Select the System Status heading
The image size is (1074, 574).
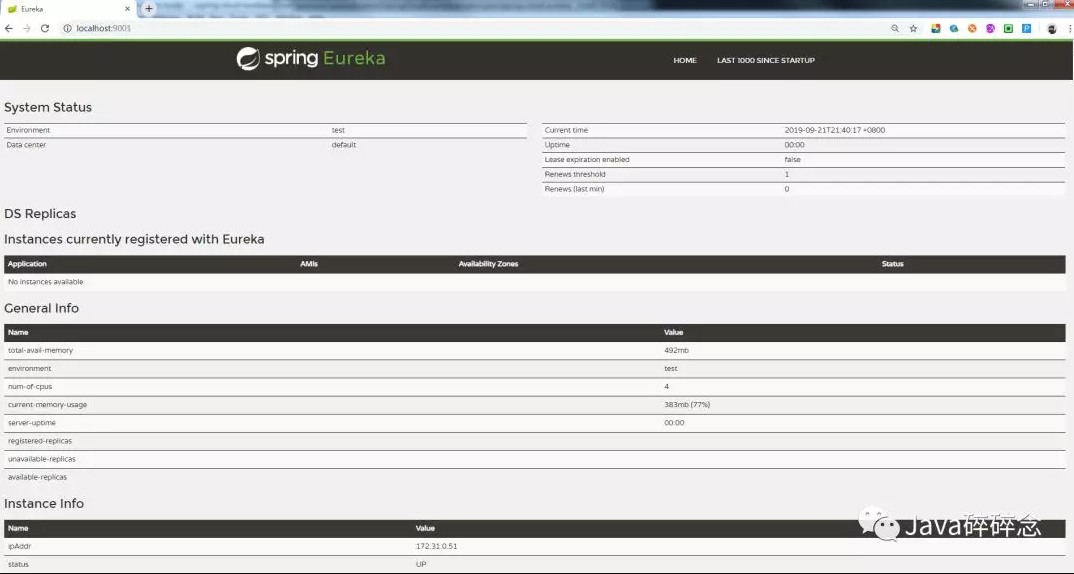pyautogui.click(x=48, y=108)
